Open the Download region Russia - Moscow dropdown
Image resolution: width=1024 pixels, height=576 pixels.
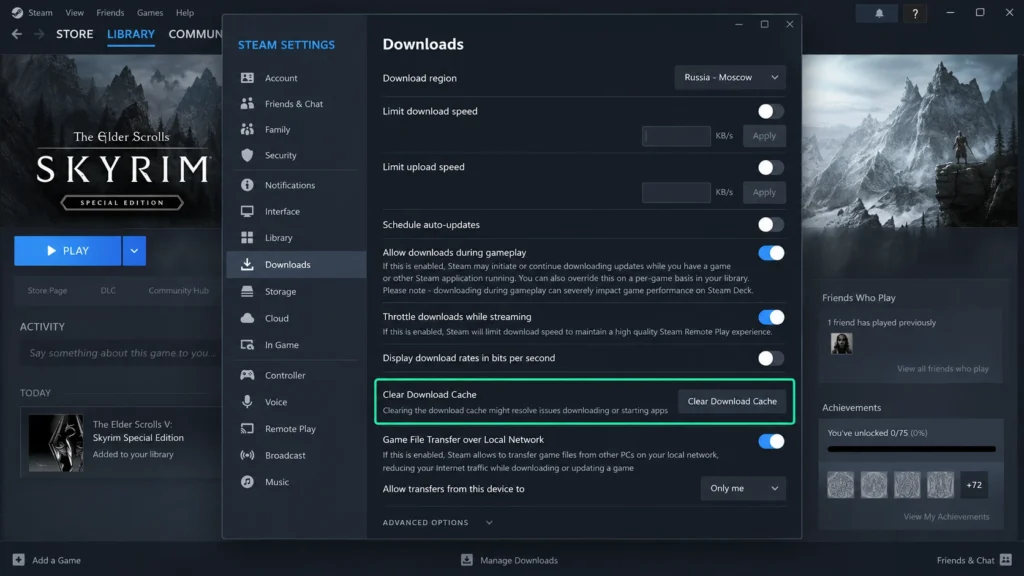[x=730, y=77]
